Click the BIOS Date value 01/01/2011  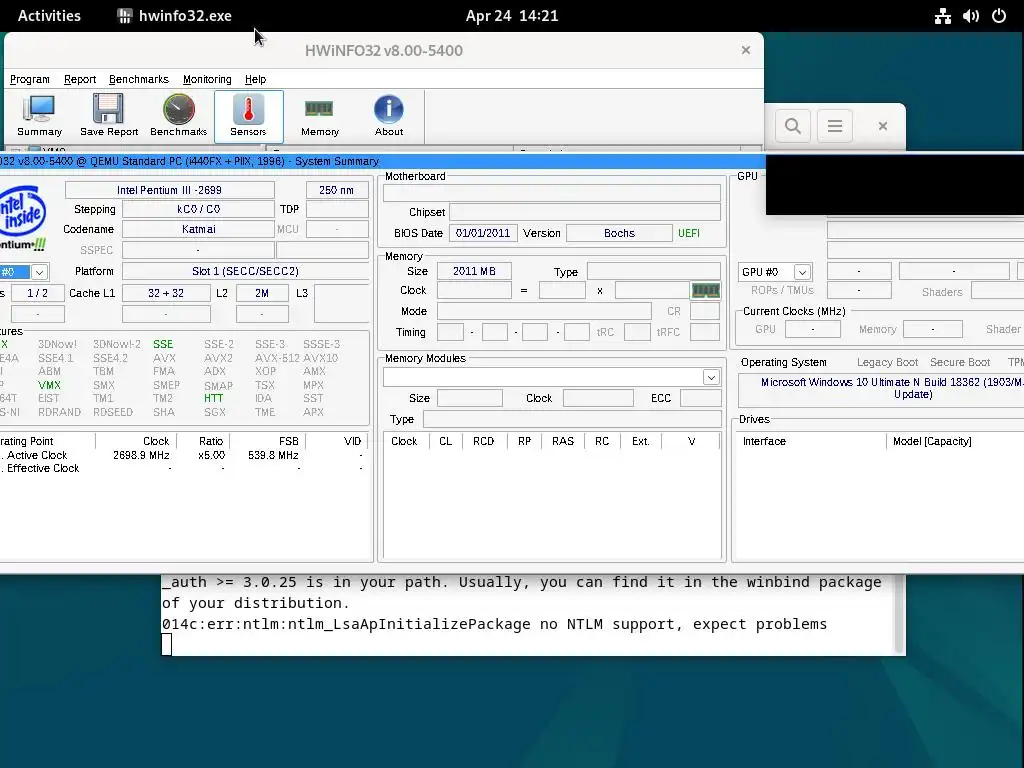pos(483,233)
